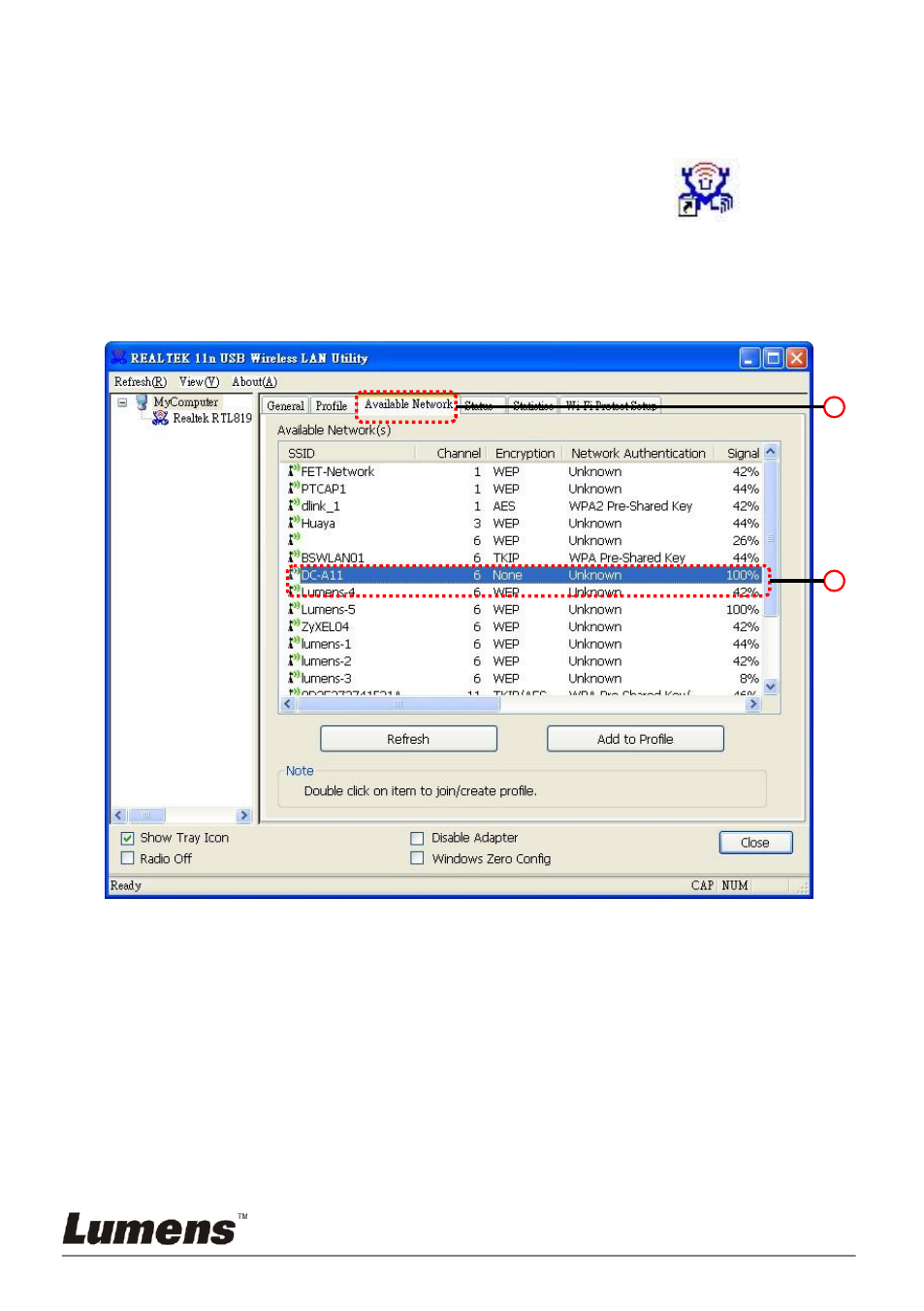Select the FET-Network SSID entry
The width and height of the screenshot is (924, 1311).
click(x=337, y=471)
